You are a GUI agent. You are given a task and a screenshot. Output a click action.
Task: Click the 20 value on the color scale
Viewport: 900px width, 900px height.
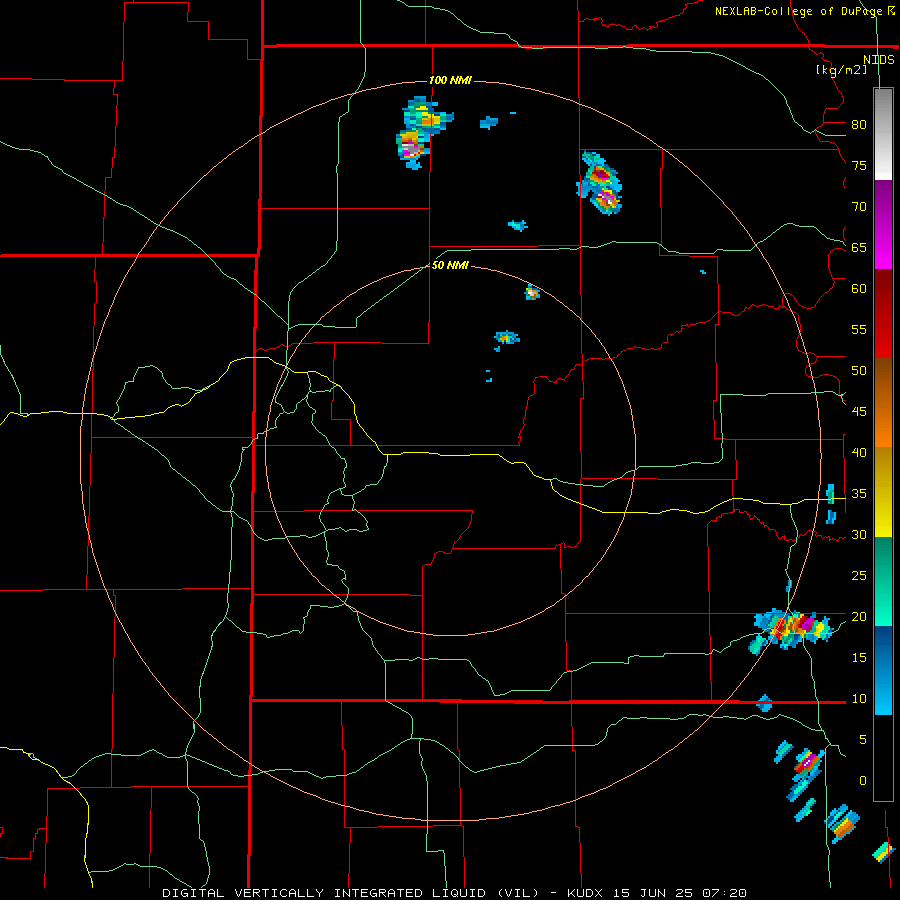click(859, 616)
